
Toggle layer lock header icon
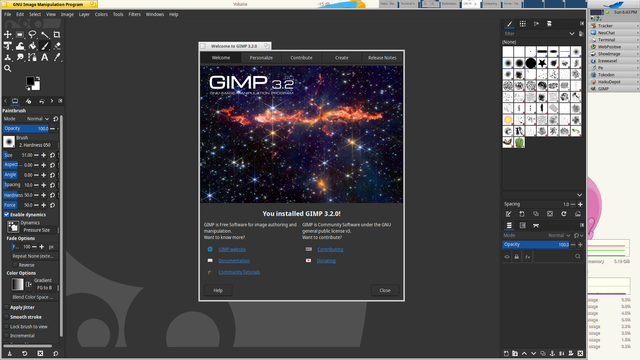[517, 257]
